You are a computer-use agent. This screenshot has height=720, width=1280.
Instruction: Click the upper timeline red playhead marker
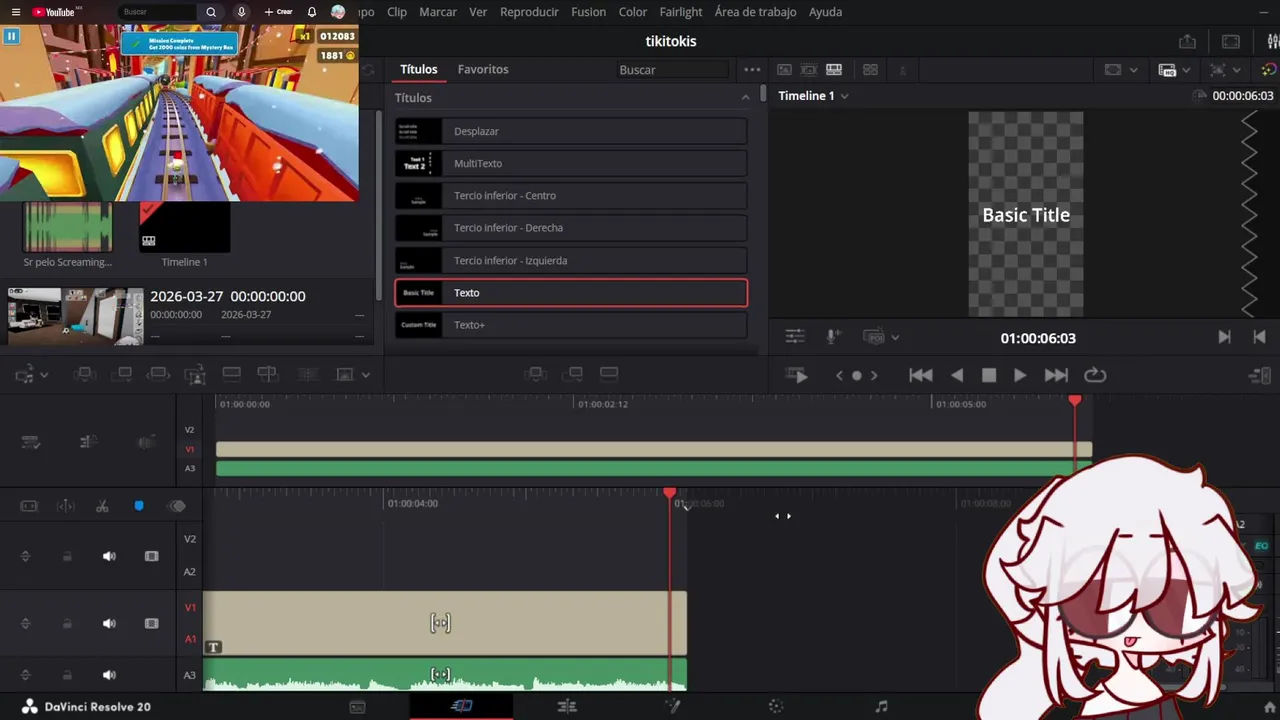tap(1075, 400)
